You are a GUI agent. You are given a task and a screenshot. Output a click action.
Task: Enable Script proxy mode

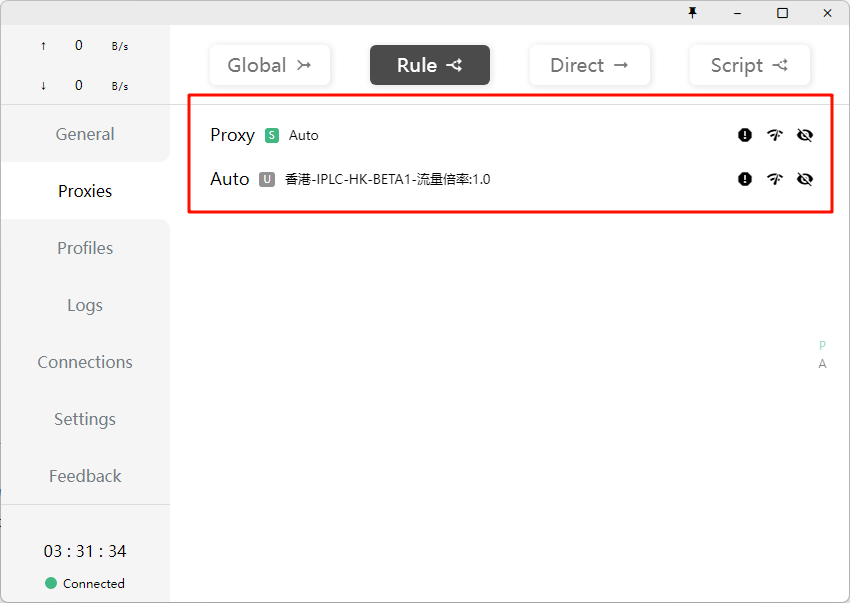click(749, 65)
